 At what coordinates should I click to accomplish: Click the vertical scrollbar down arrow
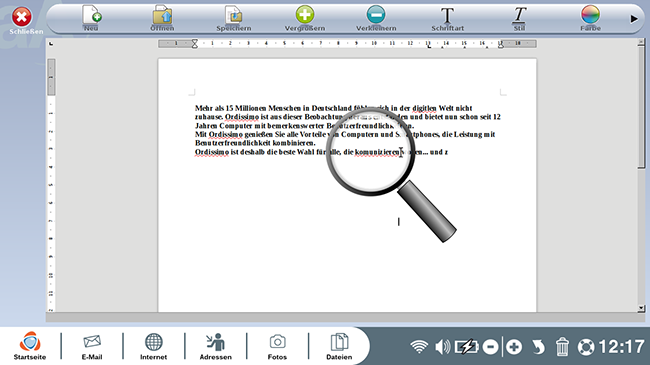click(x=641, y=308)
